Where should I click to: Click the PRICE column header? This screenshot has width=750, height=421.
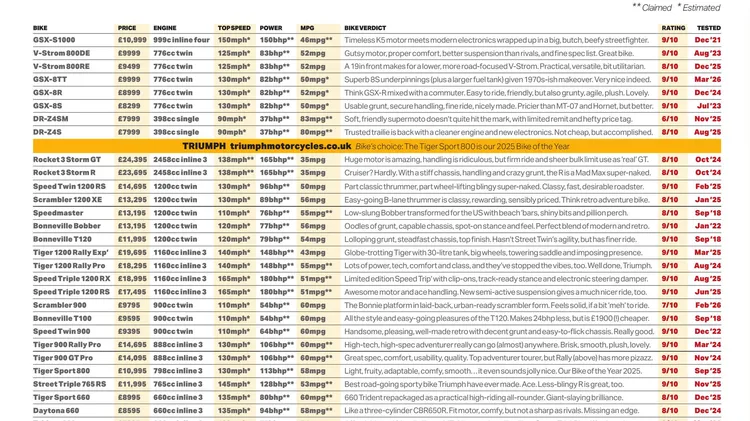click(x=127, y=28)
